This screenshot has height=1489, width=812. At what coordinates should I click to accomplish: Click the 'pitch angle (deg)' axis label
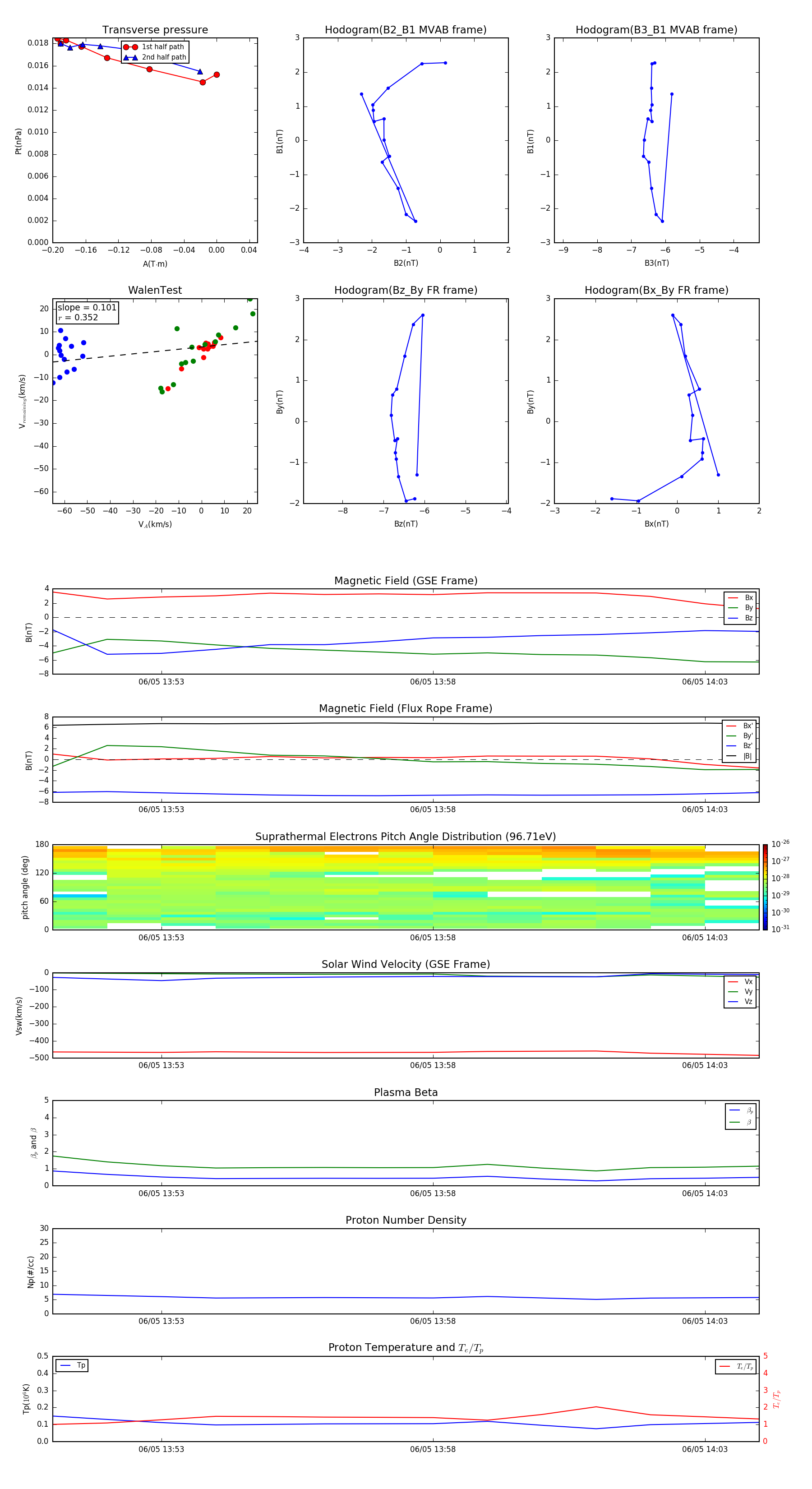25,887
